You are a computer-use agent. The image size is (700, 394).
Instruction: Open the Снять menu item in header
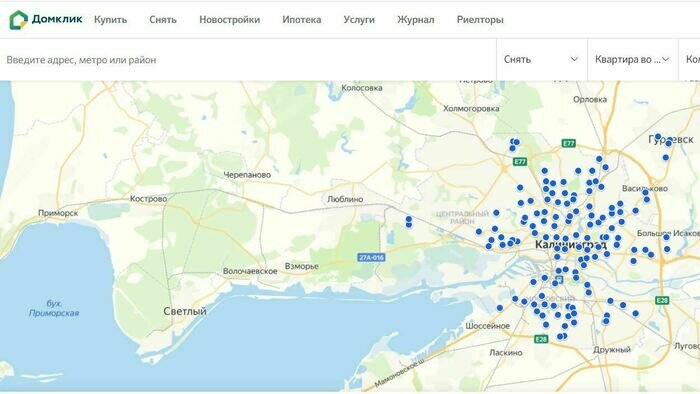(163, 20)
